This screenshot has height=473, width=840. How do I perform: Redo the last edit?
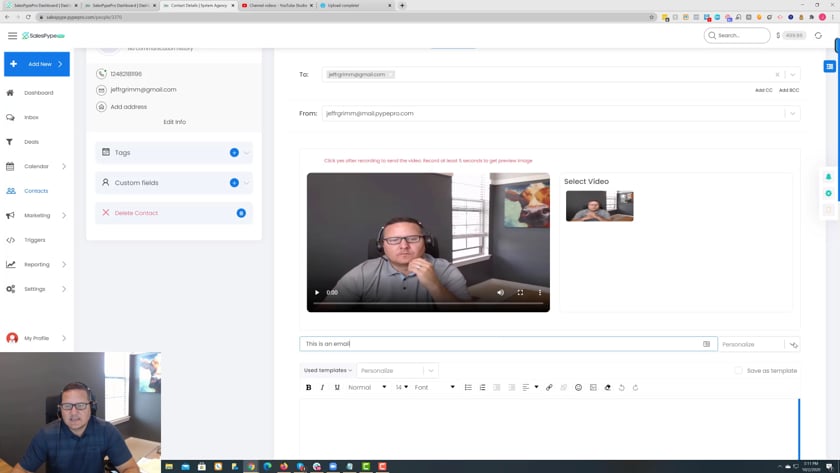[x=635, y=387]
